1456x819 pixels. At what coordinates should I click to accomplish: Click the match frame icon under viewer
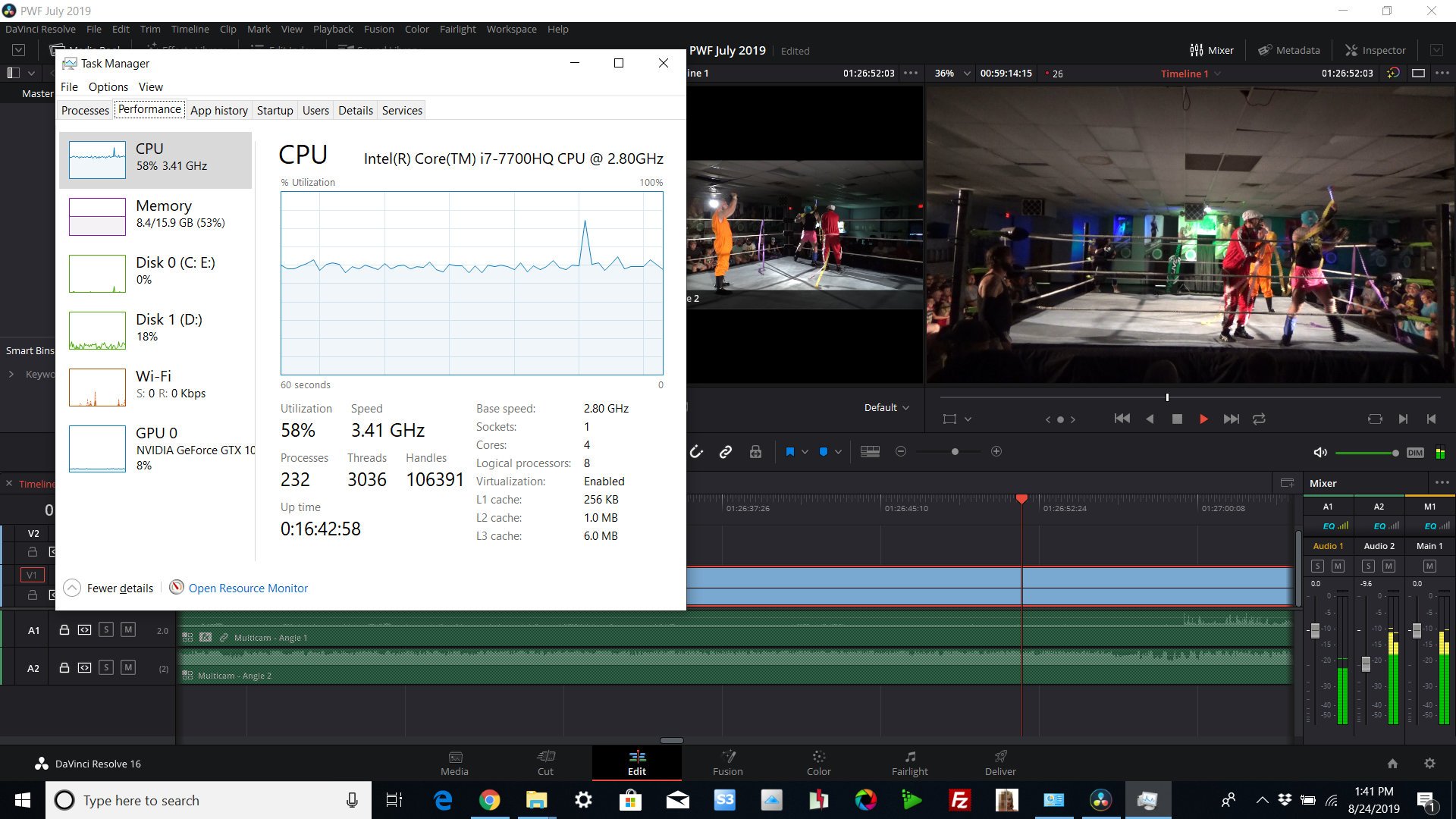pyautogui.click(x=1375, y=419)
